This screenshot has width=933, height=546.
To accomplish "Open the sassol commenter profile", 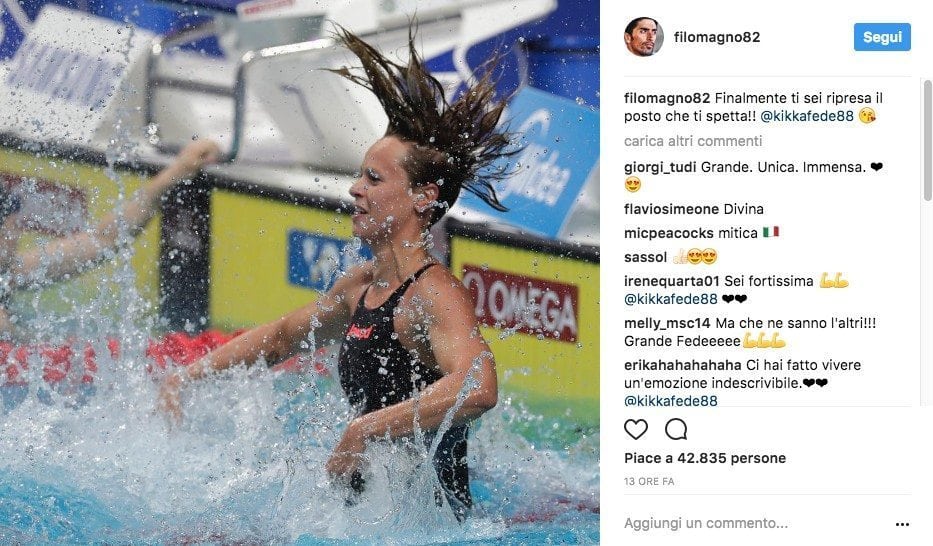I will coord(645,257).
